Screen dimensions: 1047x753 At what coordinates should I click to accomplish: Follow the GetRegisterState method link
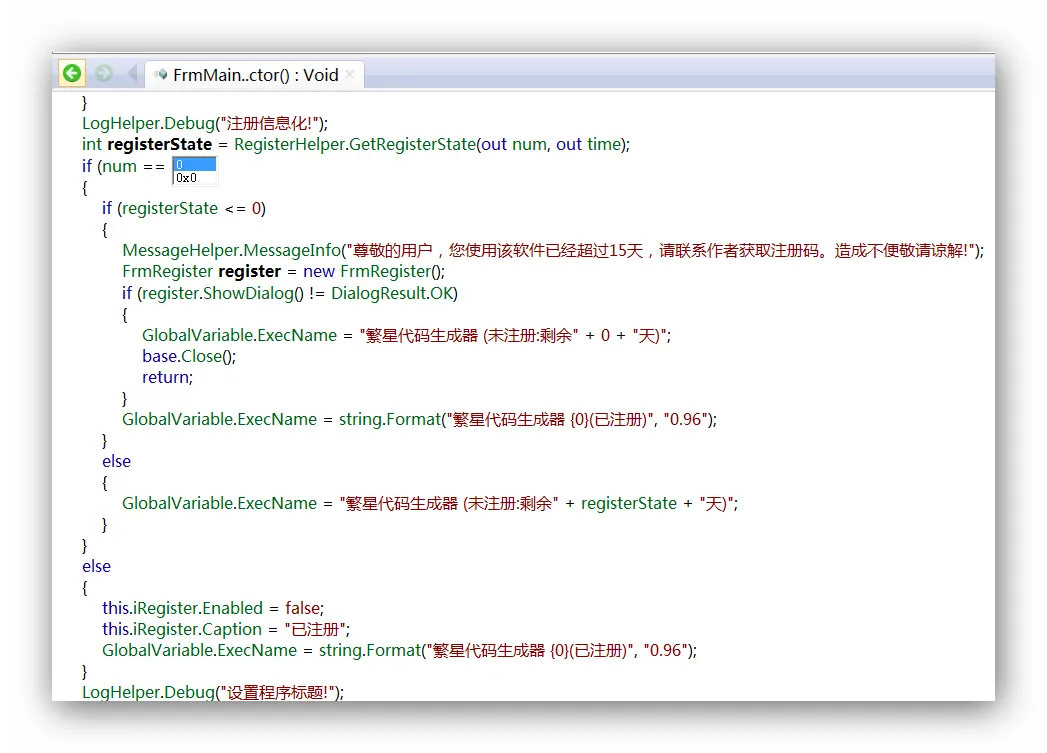[x=413, y=144]
